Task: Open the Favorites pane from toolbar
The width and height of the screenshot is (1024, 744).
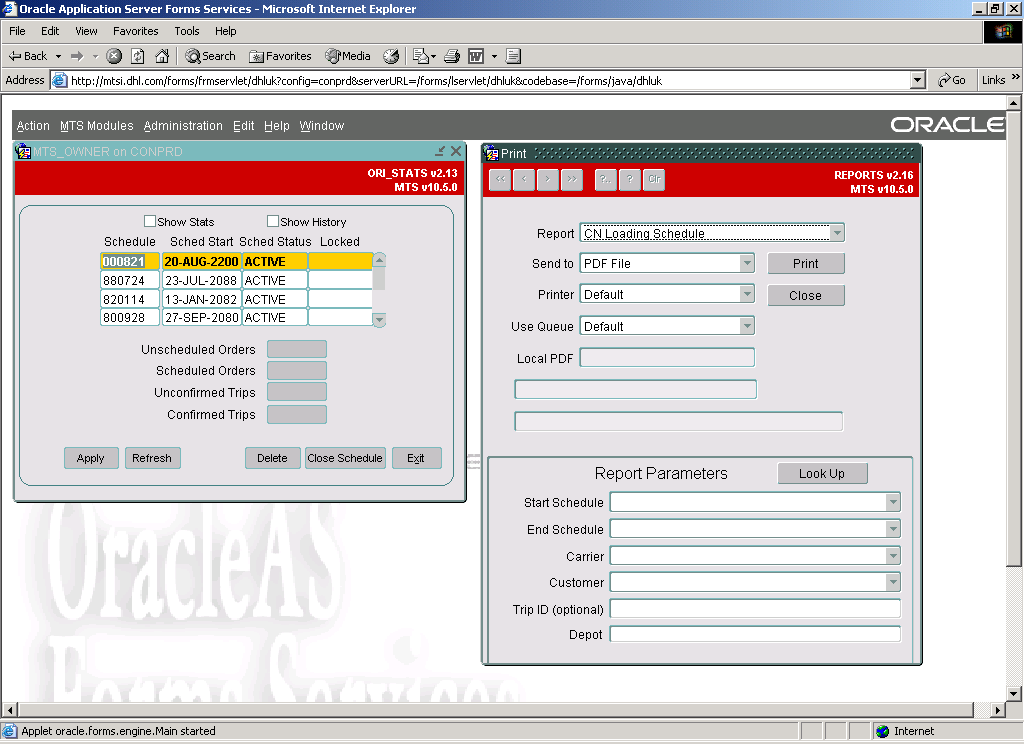Action: [280, 56]
